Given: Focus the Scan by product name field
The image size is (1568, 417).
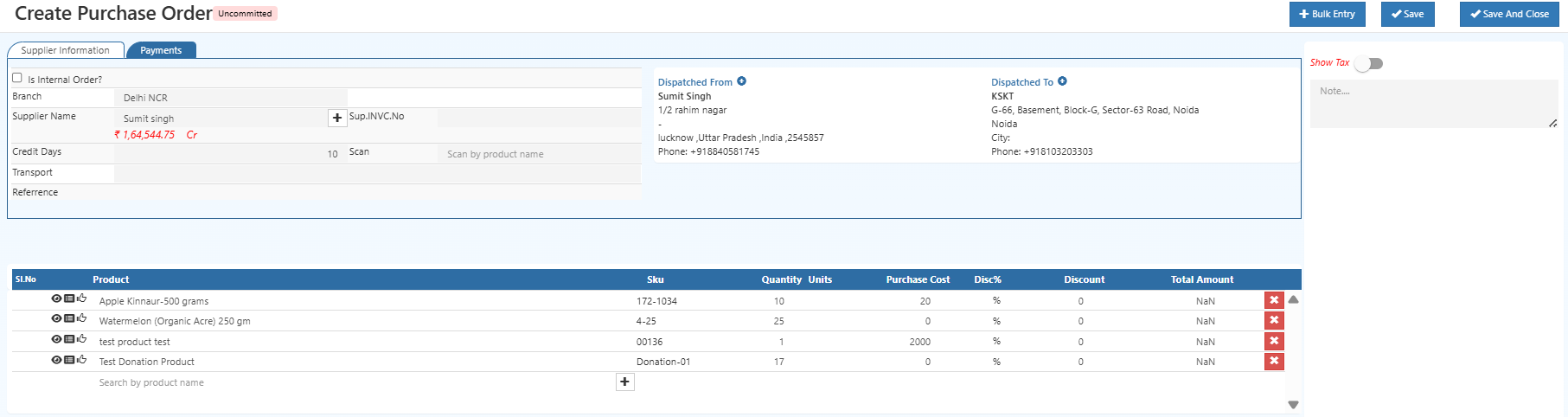Looking at the screenshot, I should 538,154.
